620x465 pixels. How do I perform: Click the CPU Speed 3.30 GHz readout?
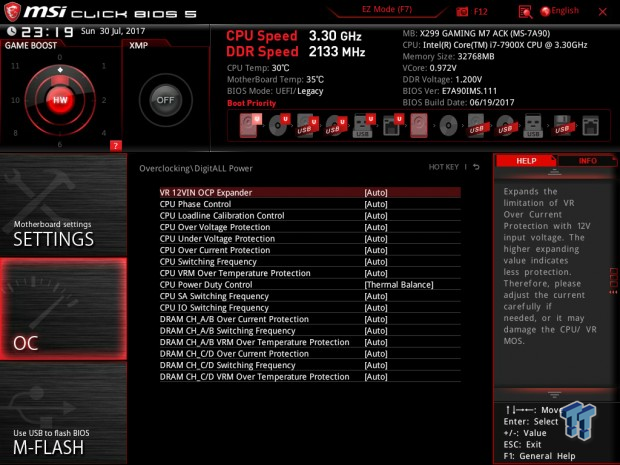coord(294,36)
